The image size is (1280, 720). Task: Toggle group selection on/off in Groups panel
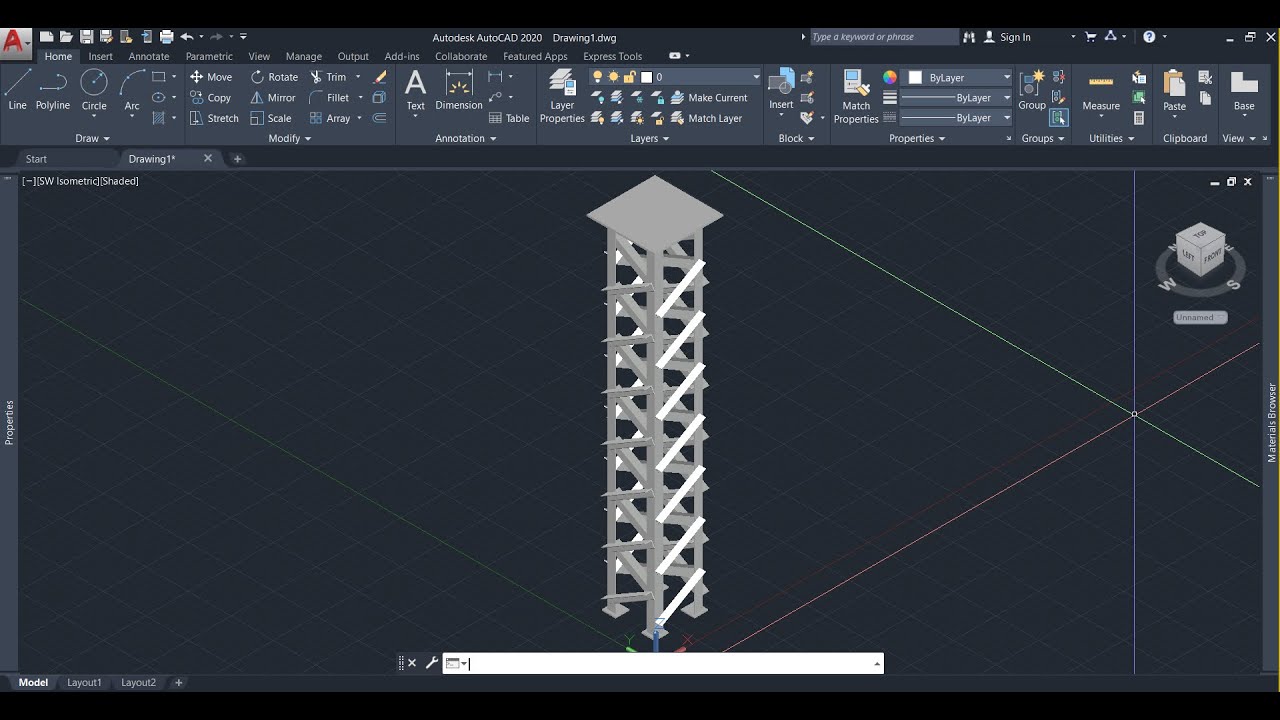pyautogui.click(x=1059, y=118)
